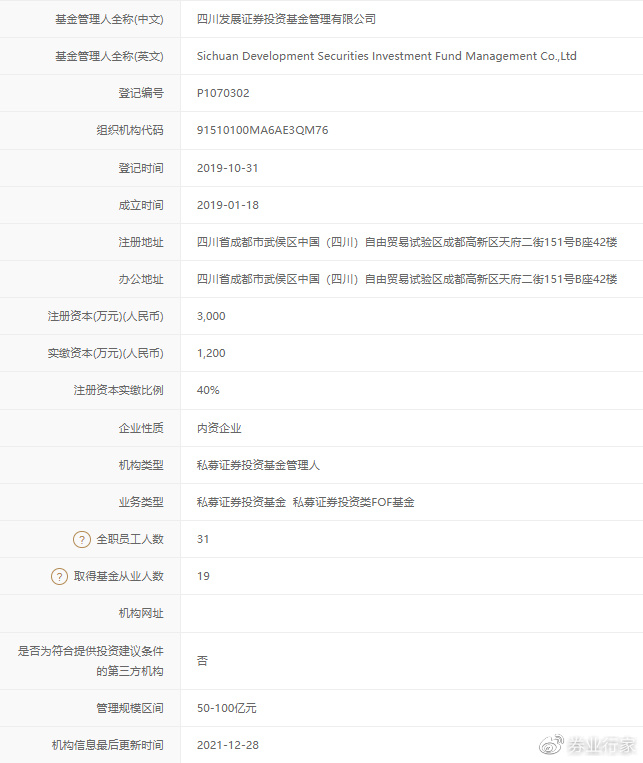This screenshot has width=643, height=763.
Task: Click last update date 2021-12-28
Action: pos(227,745)
